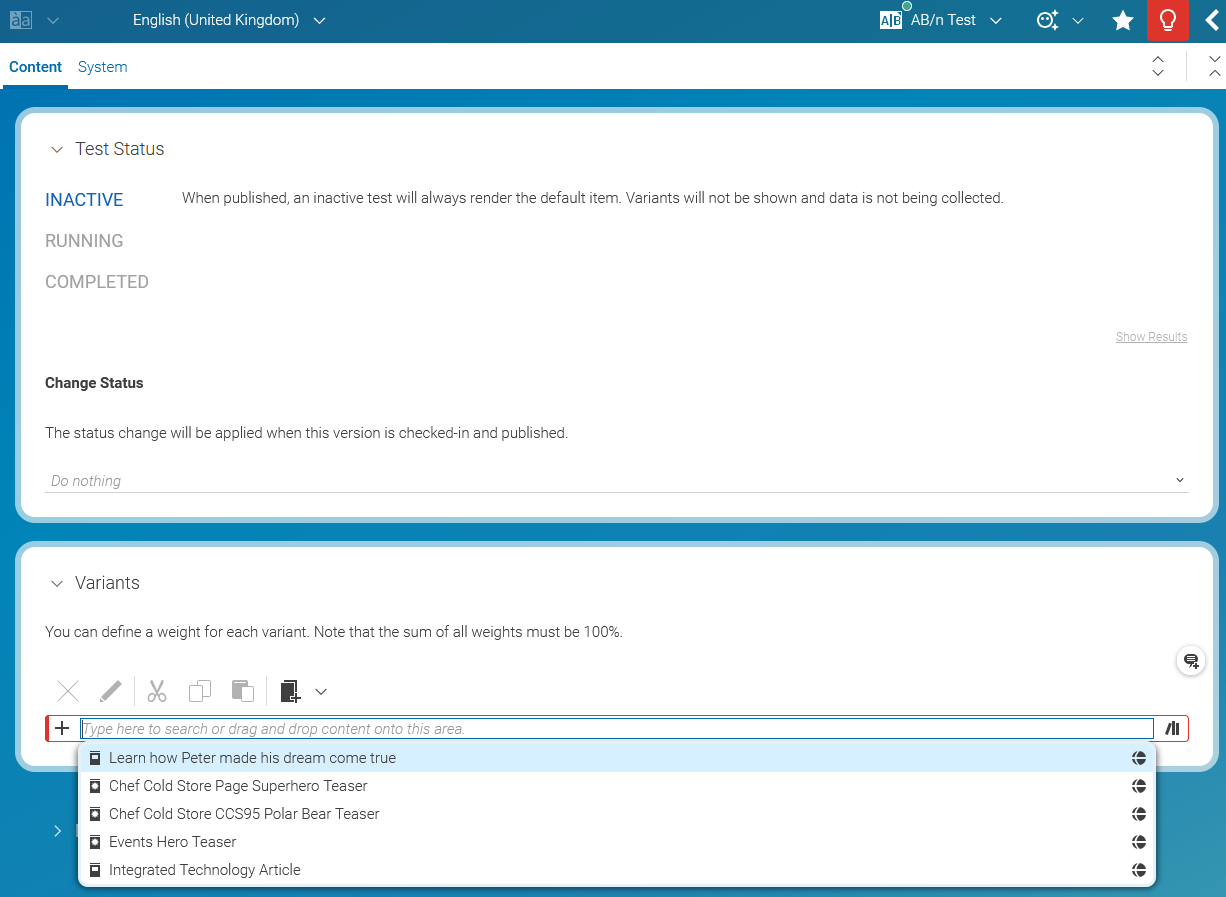Select the pencil edit icon in Variants toolbar
Viewport: 1226px width, 897px height.
110,691
